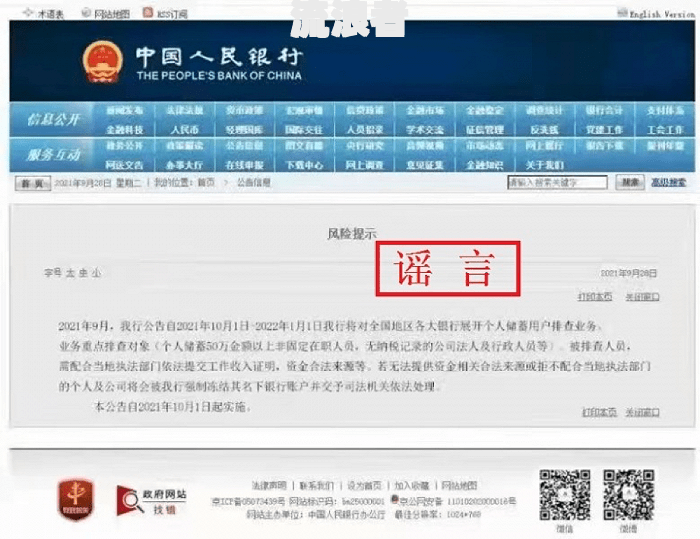The height and width of the screenshot is (539, 700).
Task: Select 央行研究 in the menu
Action: [365, 146]
